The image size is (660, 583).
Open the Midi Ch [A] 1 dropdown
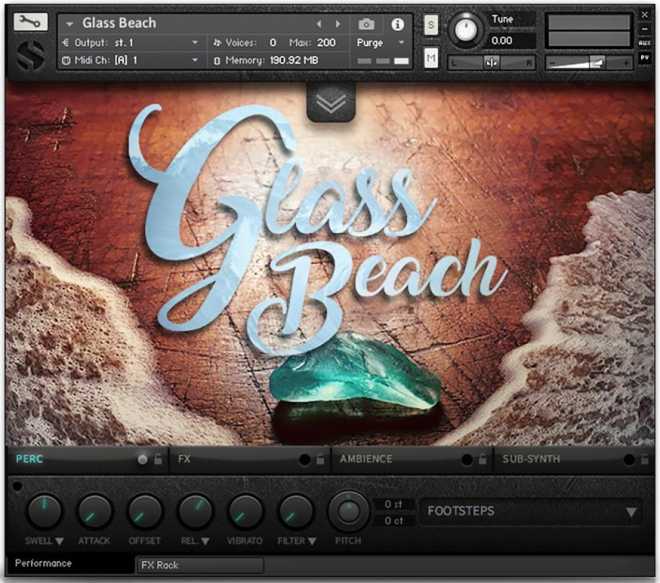pos(130,60)
